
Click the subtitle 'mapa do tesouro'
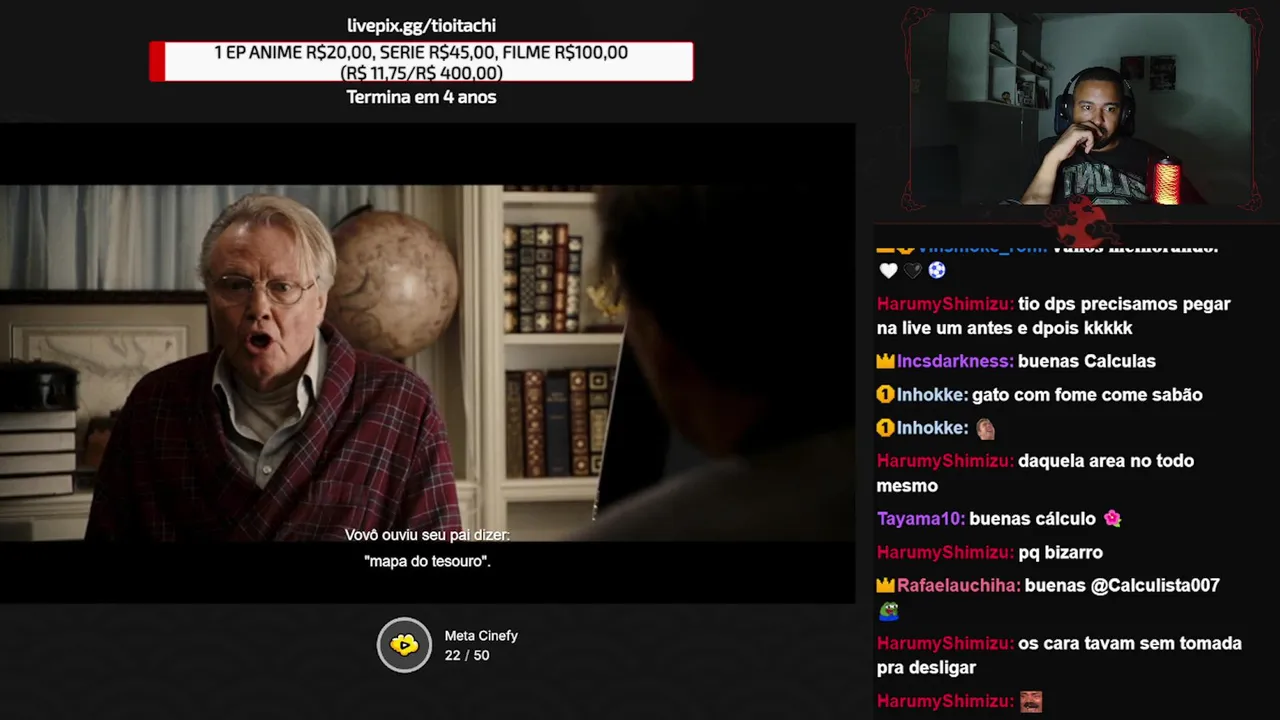(428, 562)
